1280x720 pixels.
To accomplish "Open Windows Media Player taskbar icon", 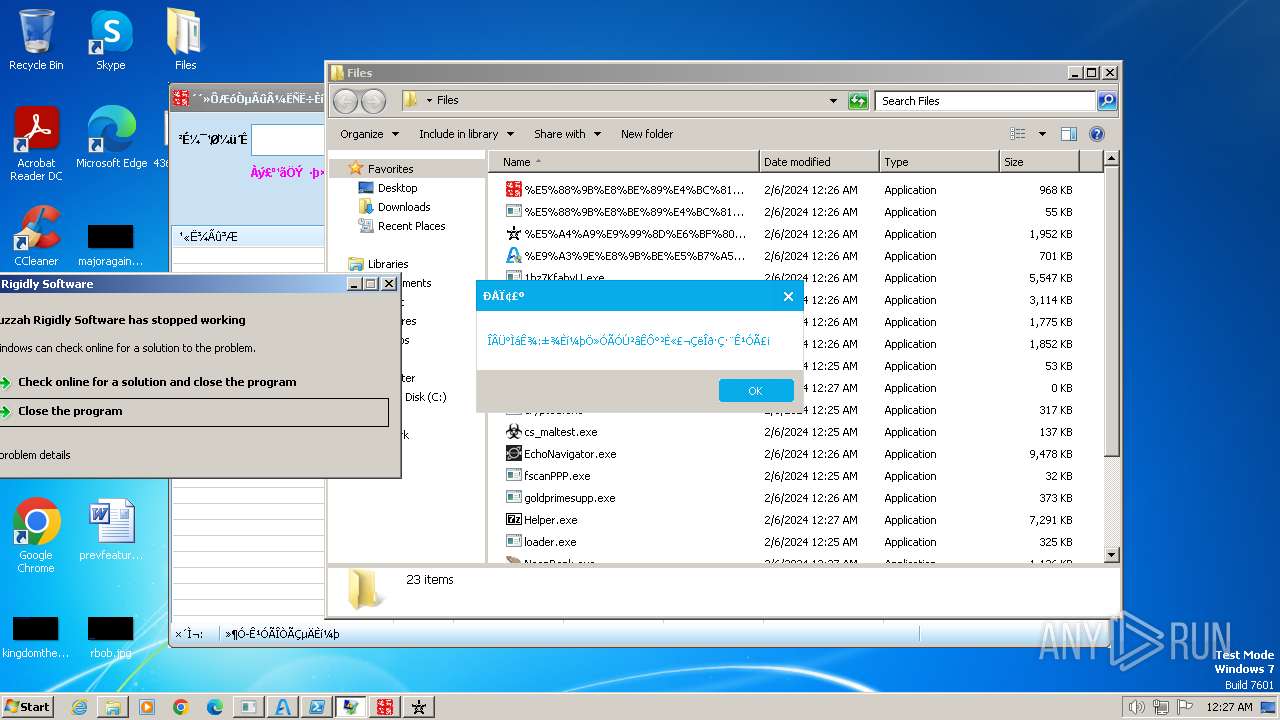I will pos(147,707).
